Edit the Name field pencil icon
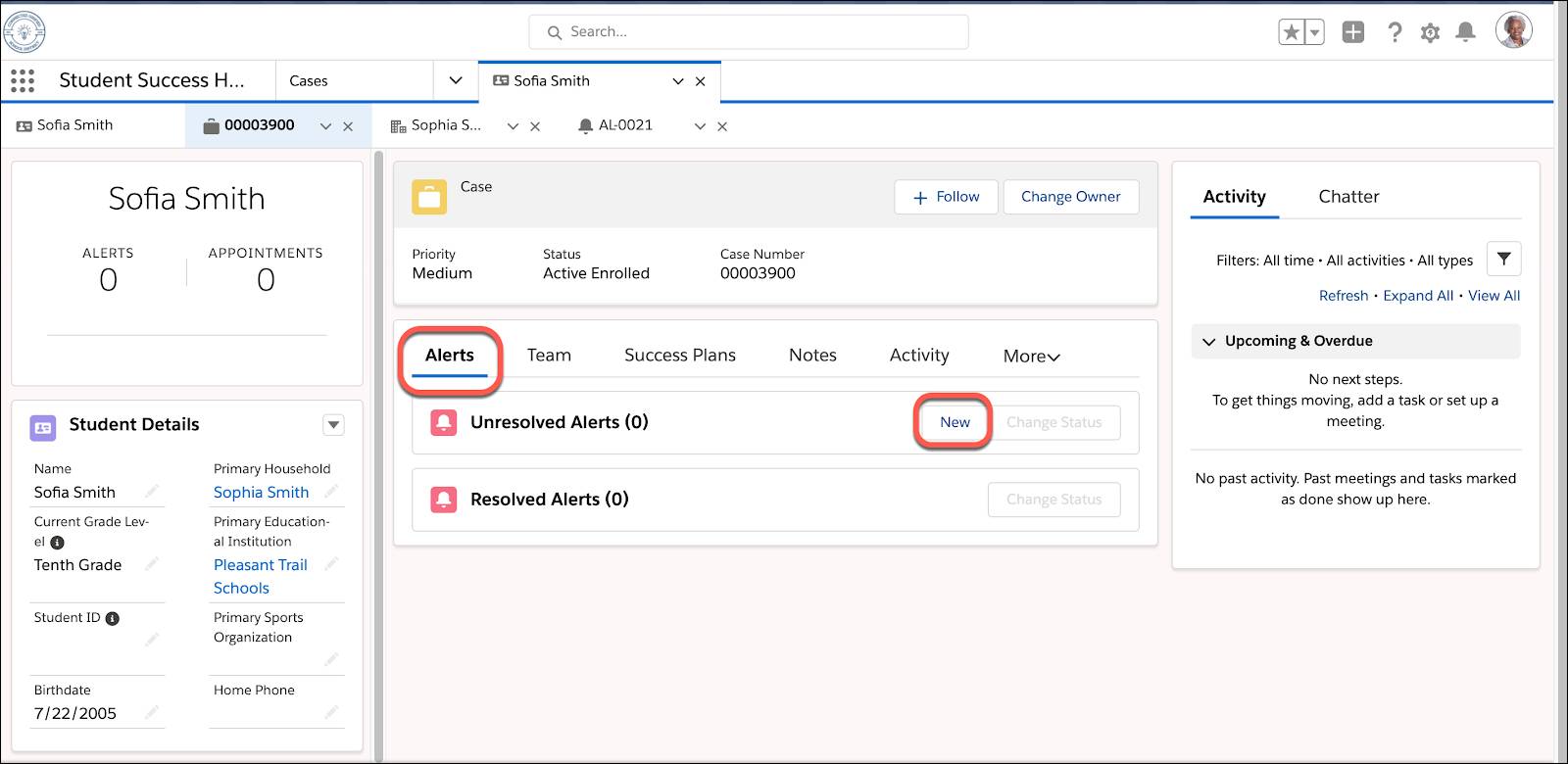This screenshot has height=764, width=1568. point(152,492)
